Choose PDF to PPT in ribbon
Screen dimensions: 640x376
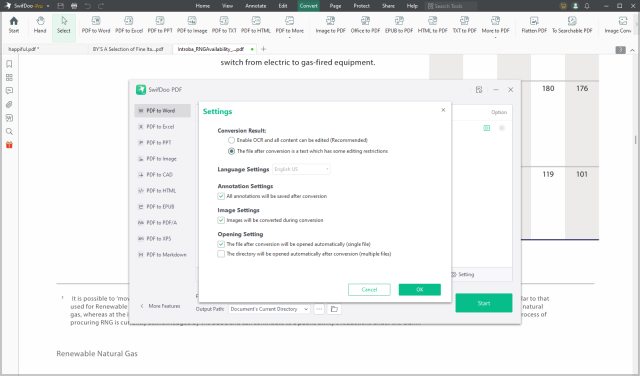[160, 25]
